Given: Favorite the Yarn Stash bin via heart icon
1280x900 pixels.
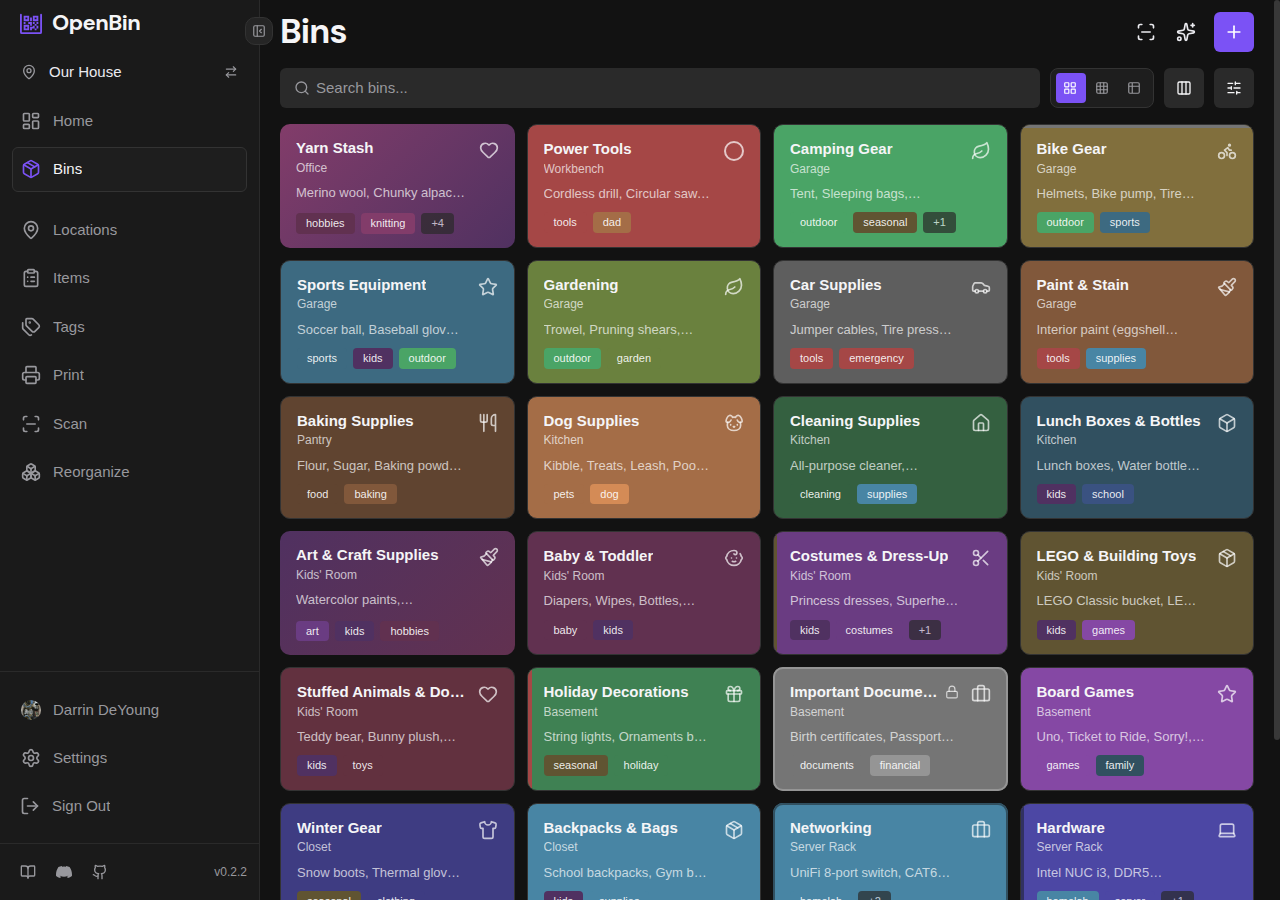Looking at the screenshot, I should tap(488, 150).
